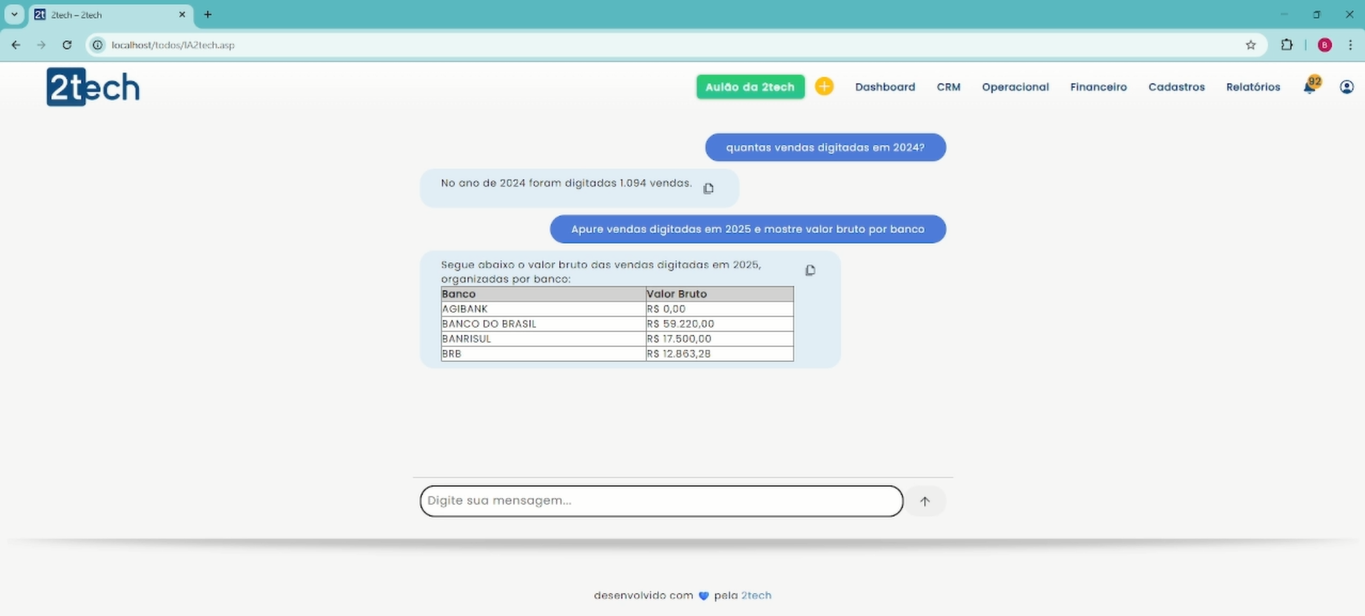The width and height of the screenshot is (1365, 616).
Task: Send message with the arrow button
Action: point(925,501)
